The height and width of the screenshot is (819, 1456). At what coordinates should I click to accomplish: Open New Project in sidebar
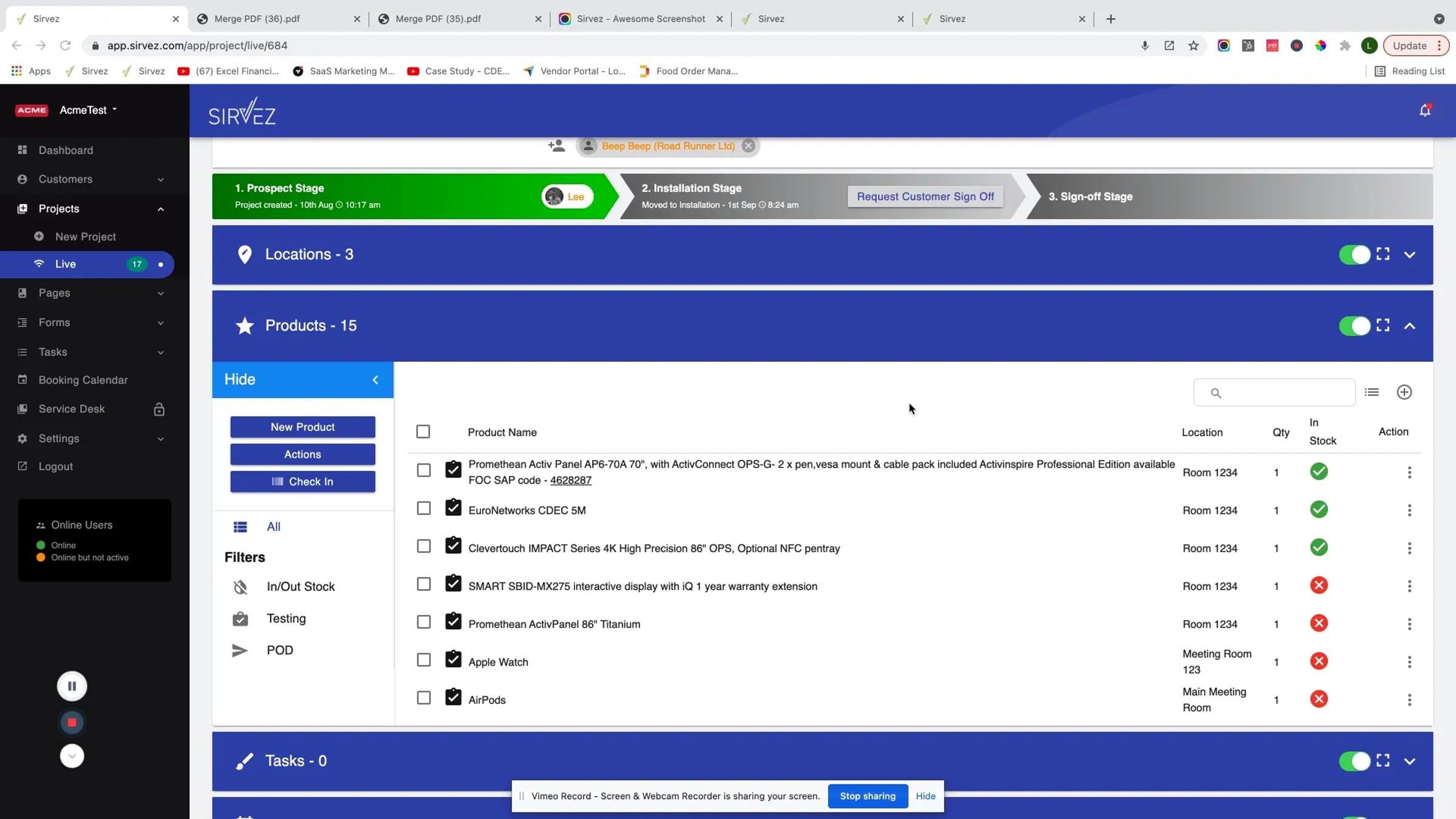[85, 237]
